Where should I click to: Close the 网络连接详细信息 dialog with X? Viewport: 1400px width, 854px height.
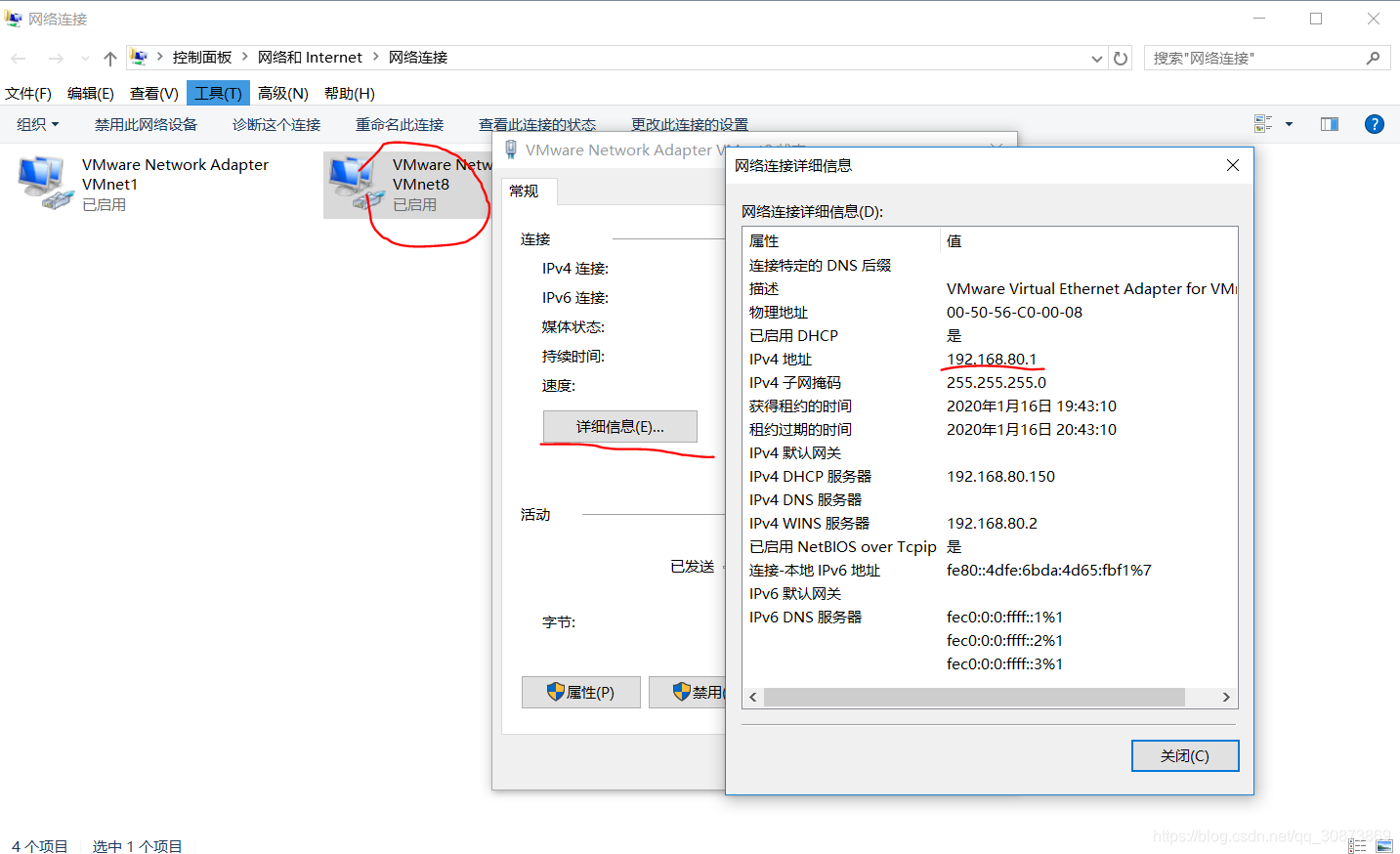[1233, 165]
